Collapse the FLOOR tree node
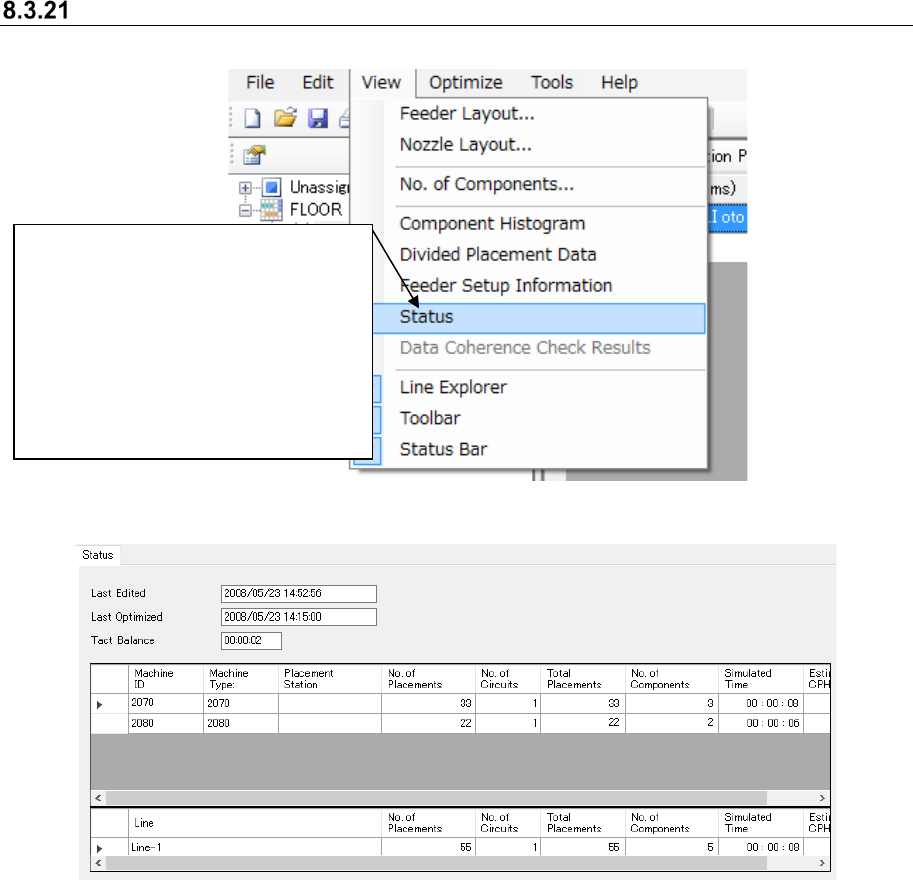 [246, 209]
